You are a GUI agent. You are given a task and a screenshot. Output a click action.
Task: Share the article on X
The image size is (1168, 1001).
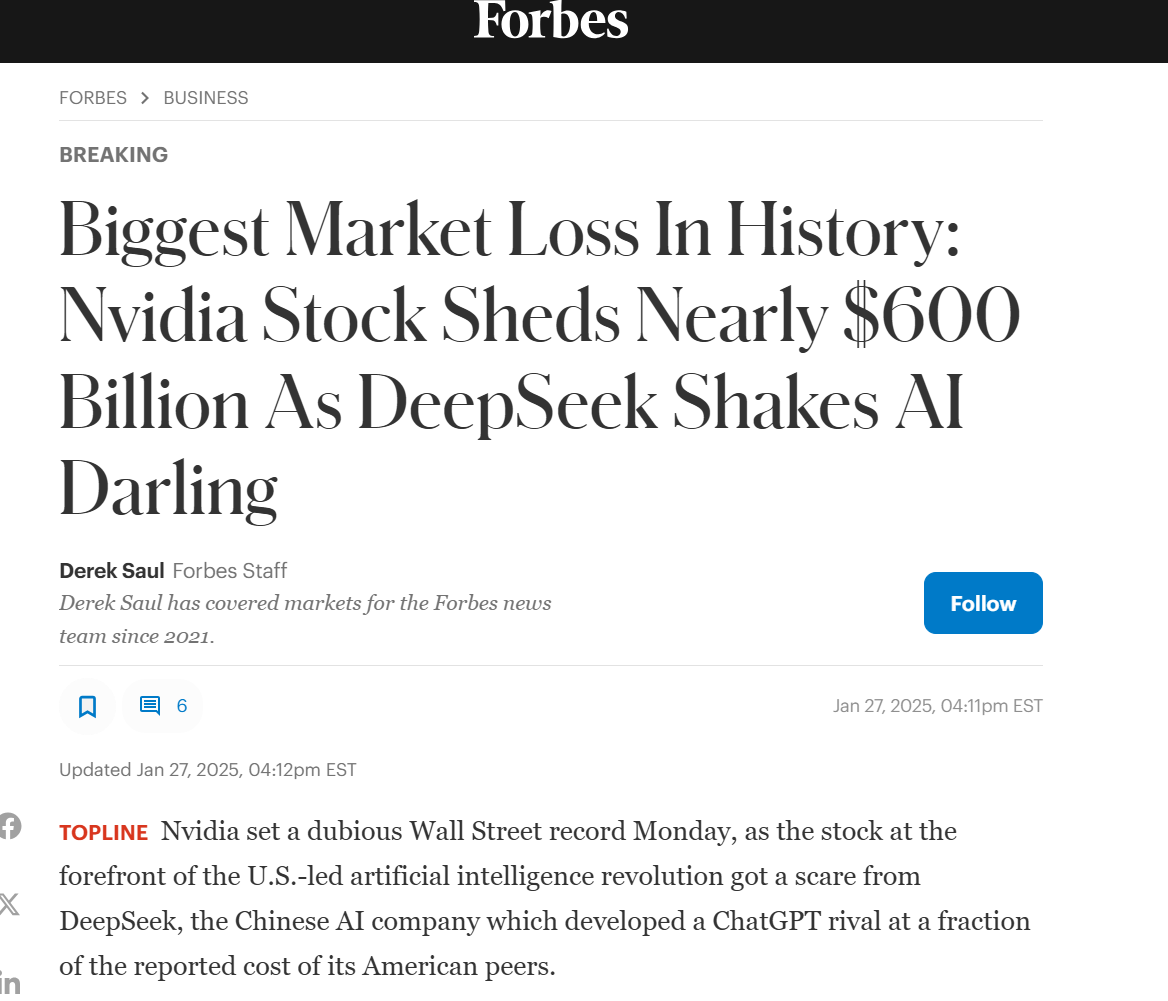tap(9, 905)
